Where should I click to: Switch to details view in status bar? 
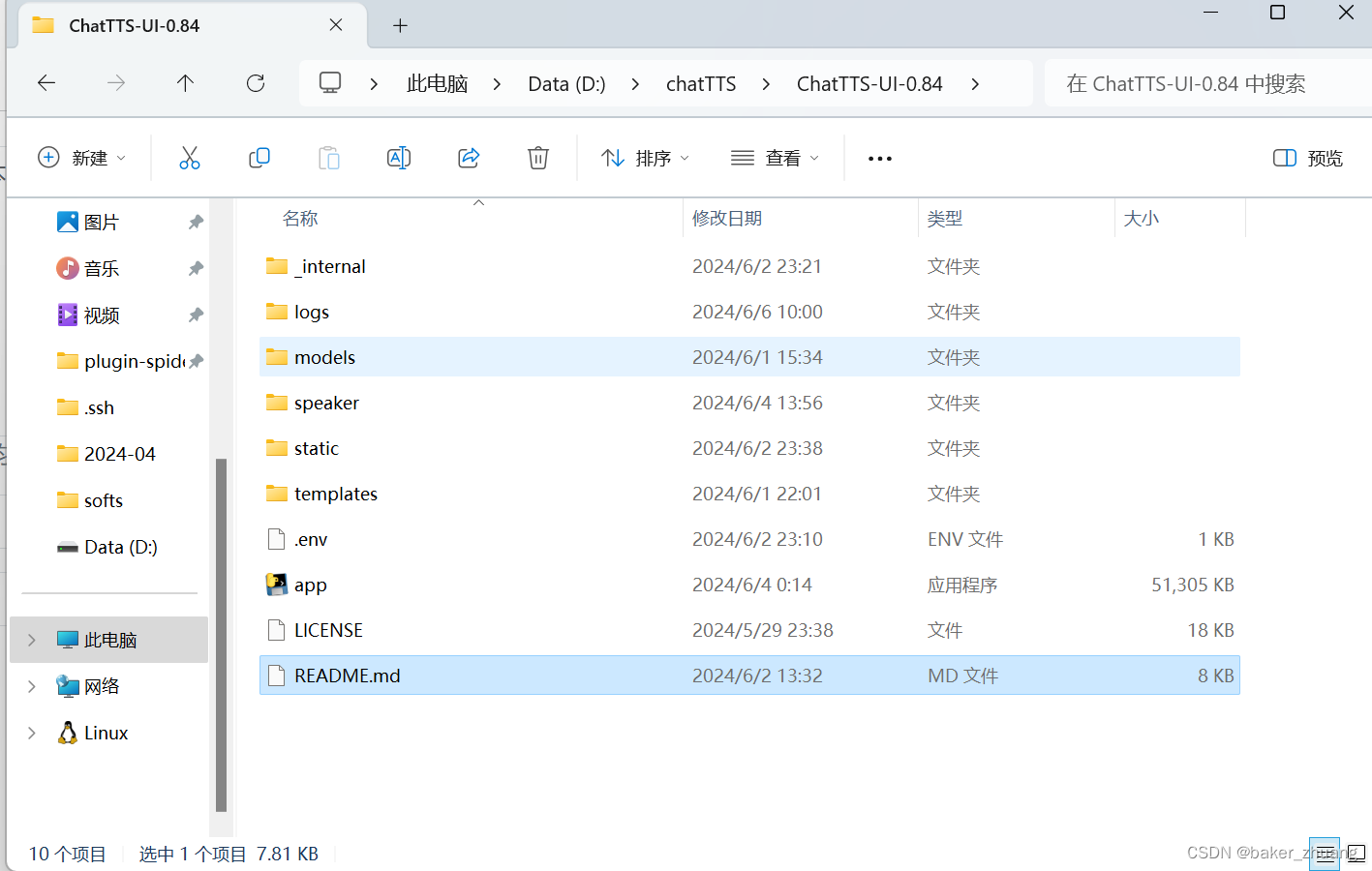[1324, 854]
